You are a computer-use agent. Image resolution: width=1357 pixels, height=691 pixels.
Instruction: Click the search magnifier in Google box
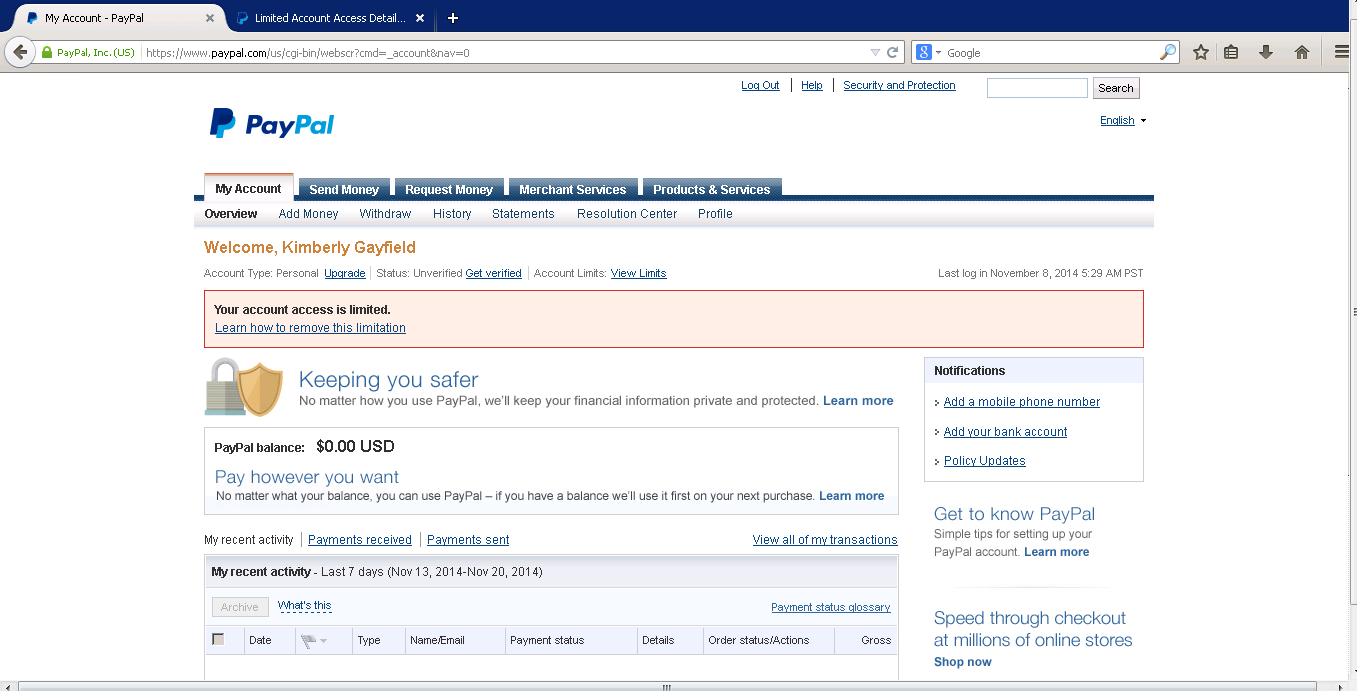click(1168, 52)
